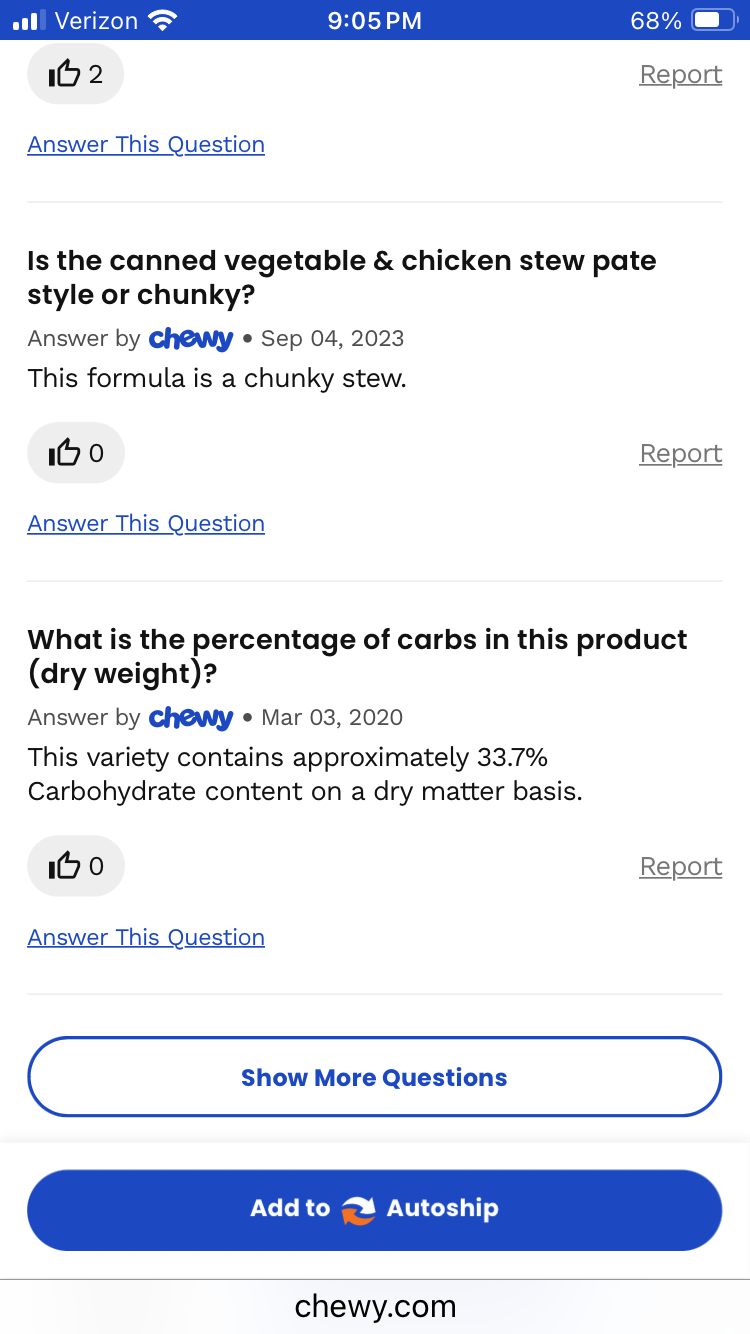Tap the Chewy logo dated Mar 03, 2020

coord(190,718)
